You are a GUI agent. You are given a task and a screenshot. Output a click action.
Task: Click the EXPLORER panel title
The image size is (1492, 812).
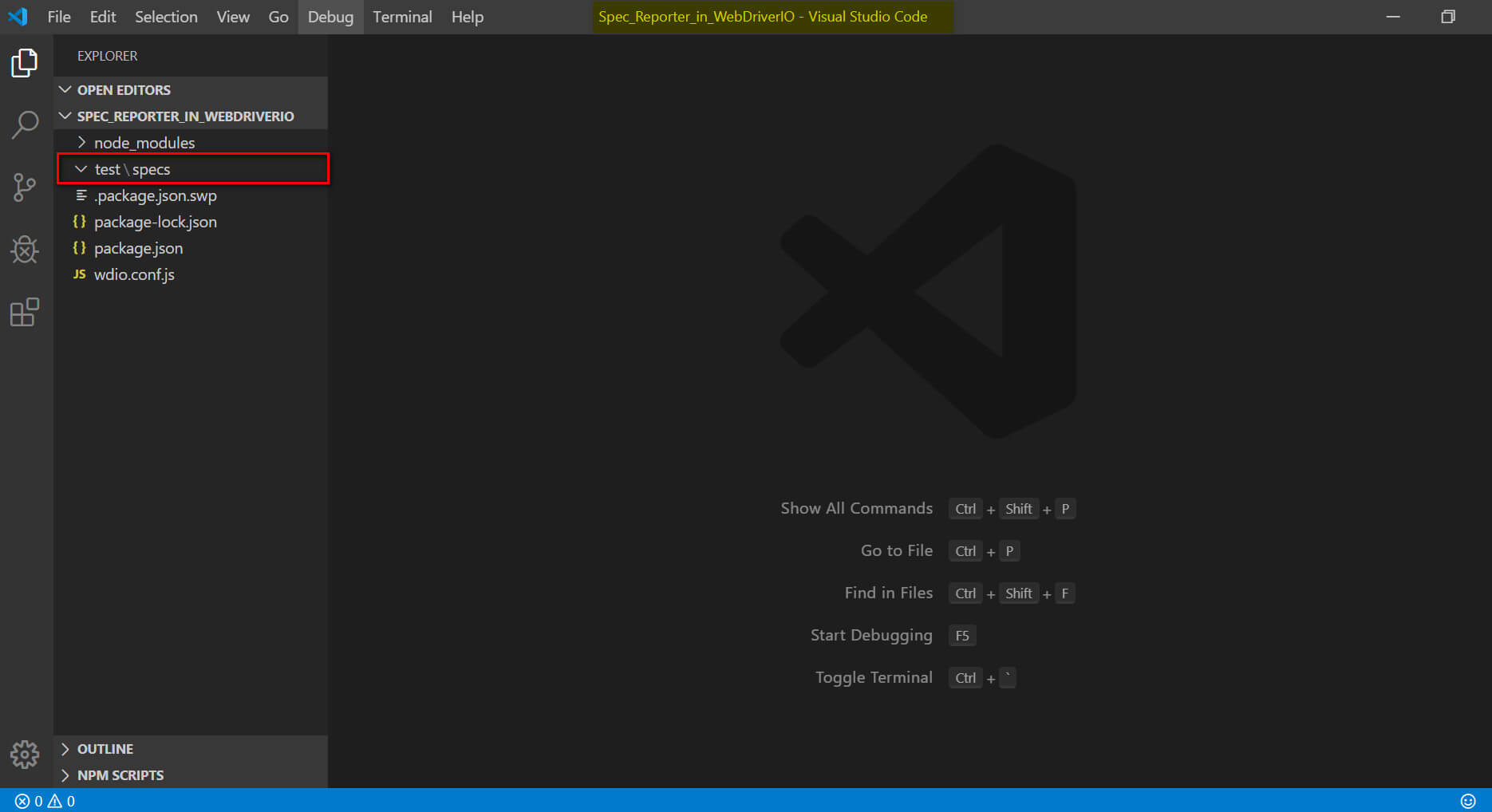[107, 56]
